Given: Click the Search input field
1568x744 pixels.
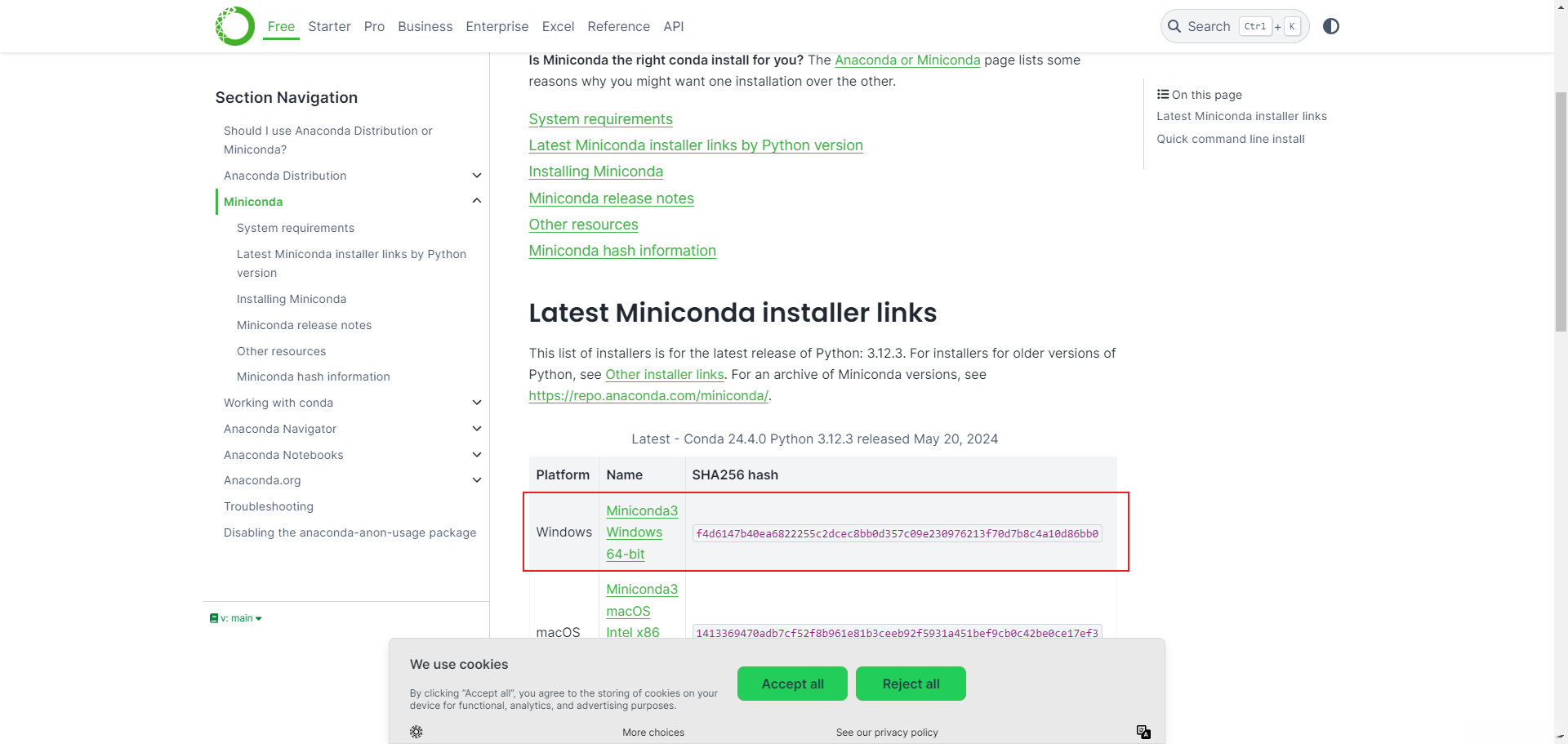Looking at the screenshot, I should [1209, 26].
